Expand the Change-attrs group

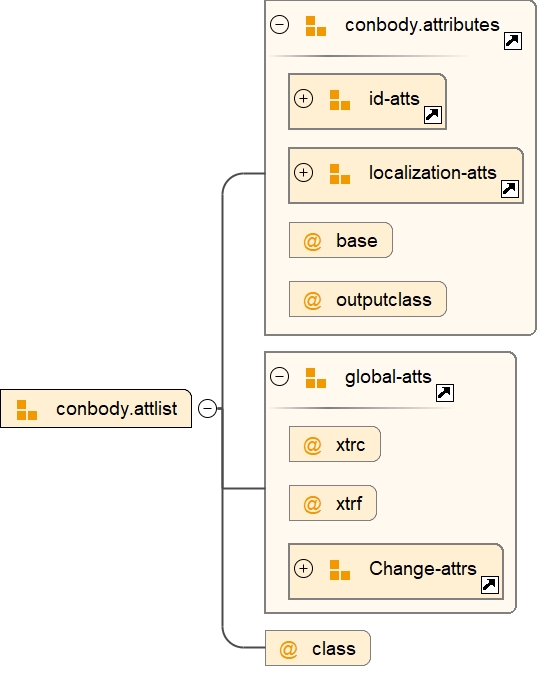pyautogui.click(x=303, y=568)
